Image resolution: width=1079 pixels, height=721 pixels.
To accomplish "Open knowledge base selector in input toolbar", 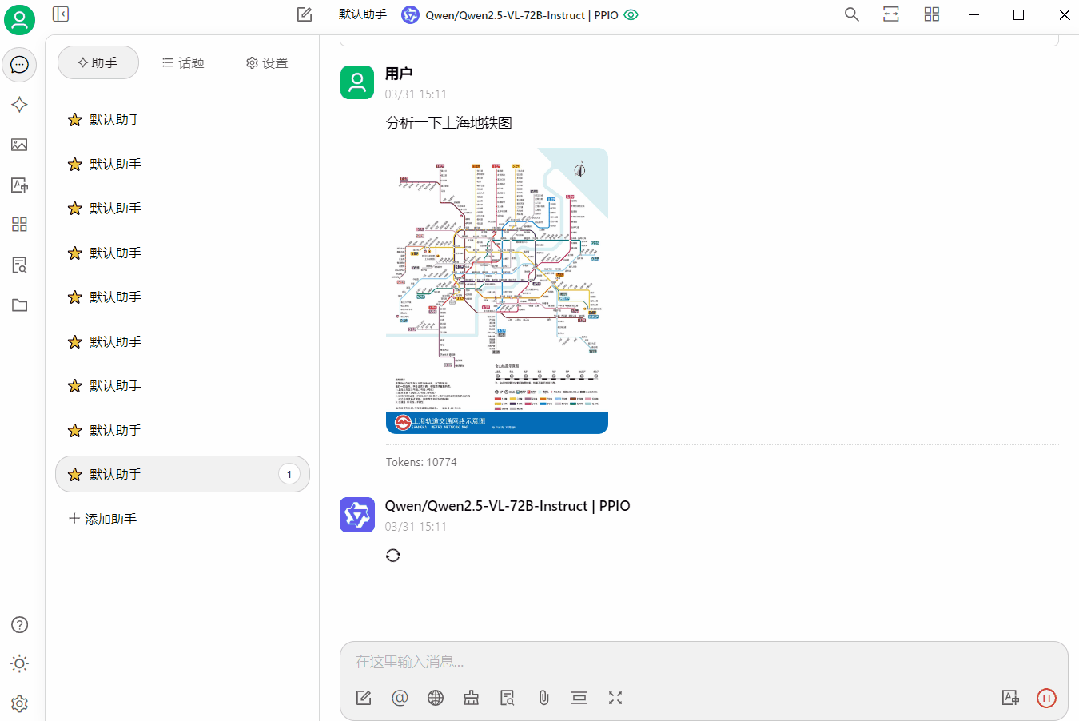I will 507,698.
